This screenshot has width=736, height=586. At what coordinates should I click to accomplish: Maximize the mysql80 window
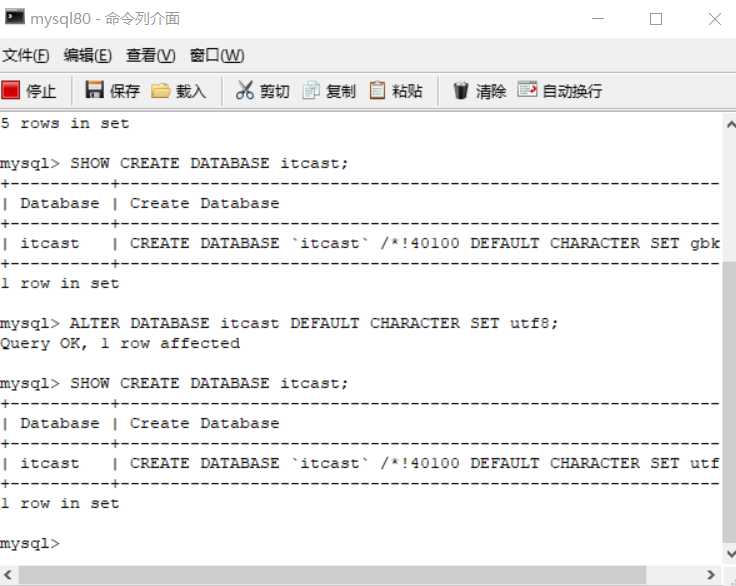(x=656, y=19)
